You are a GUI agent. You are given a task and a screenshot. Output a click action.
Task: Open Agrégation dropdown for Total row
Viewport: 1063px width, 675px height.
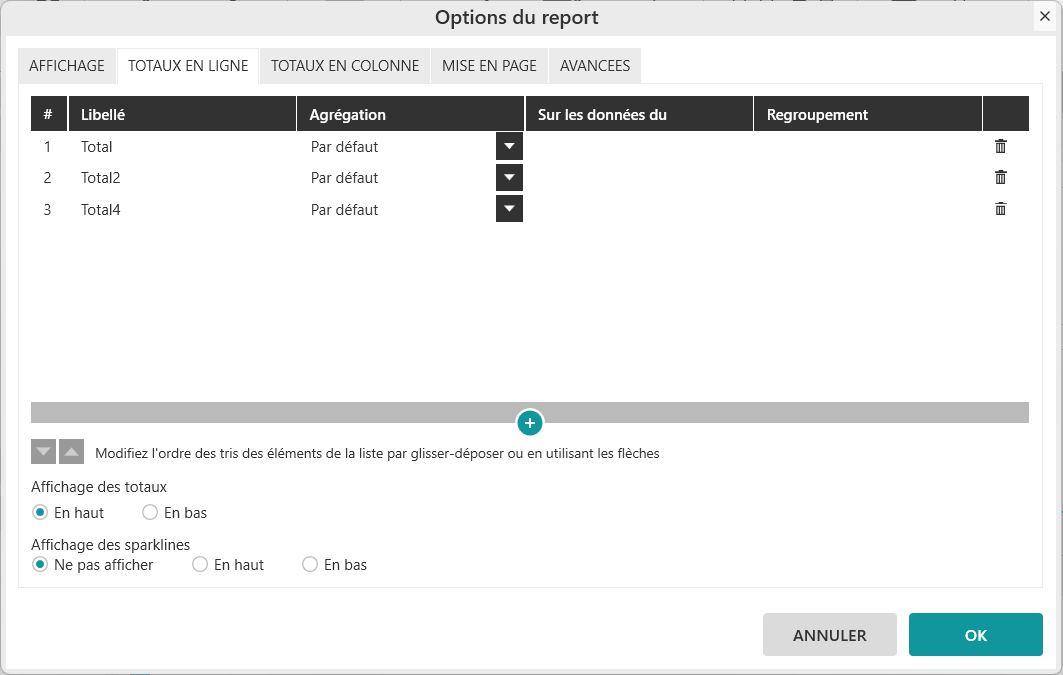point(509,147)
